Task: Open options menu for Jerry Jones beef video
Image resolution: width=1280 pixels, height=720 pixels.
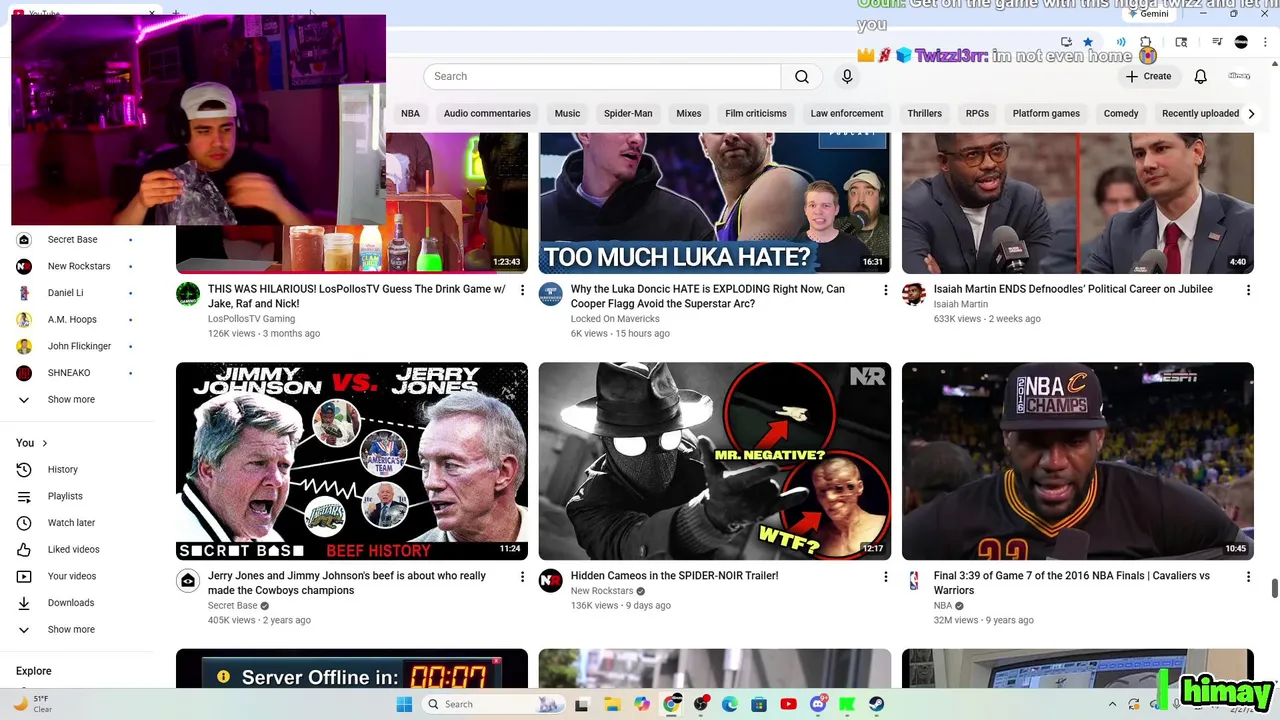Action: click(522, 577)
